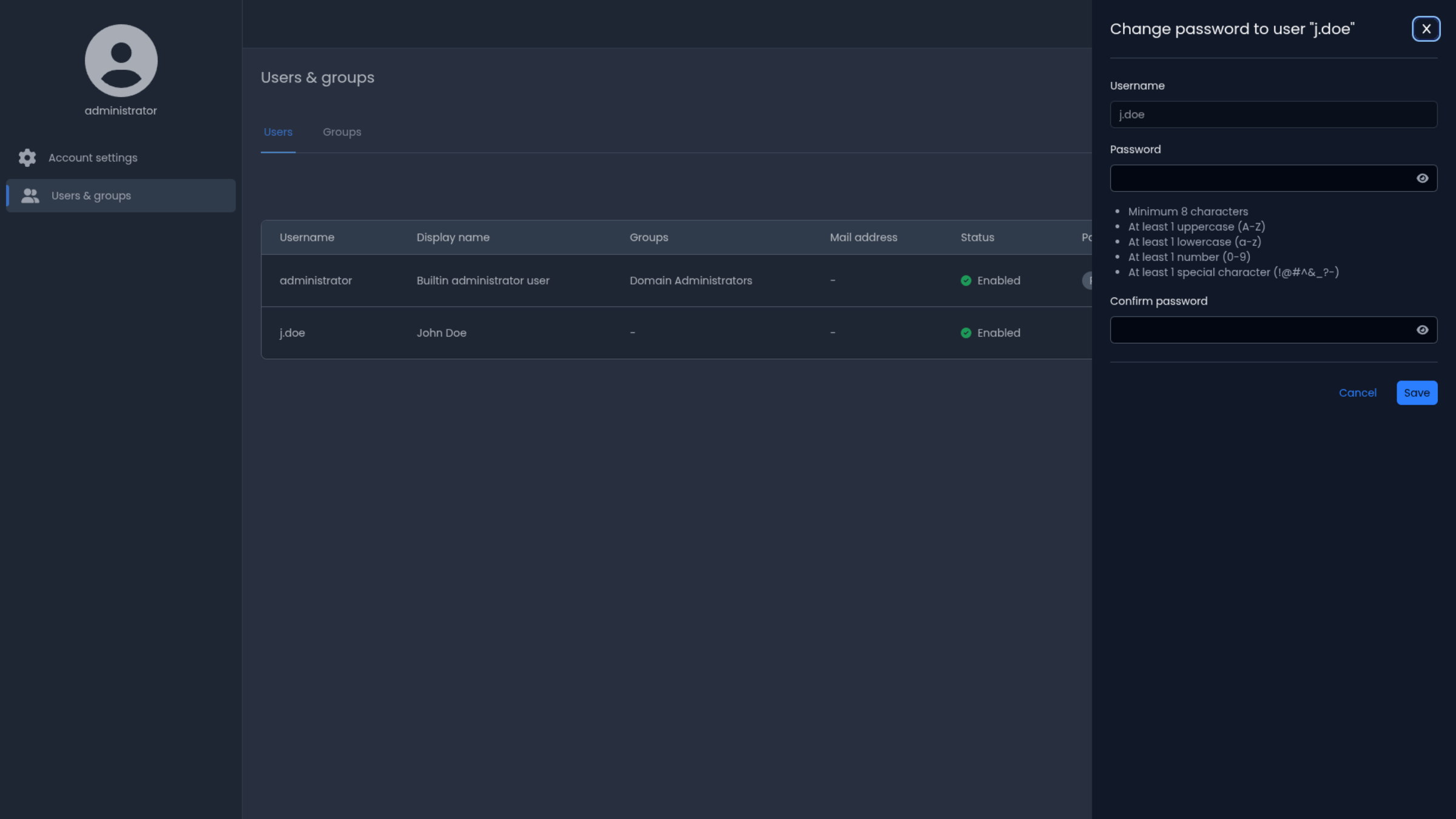Click the Enabled status icon for administrator

pos(966,281)
